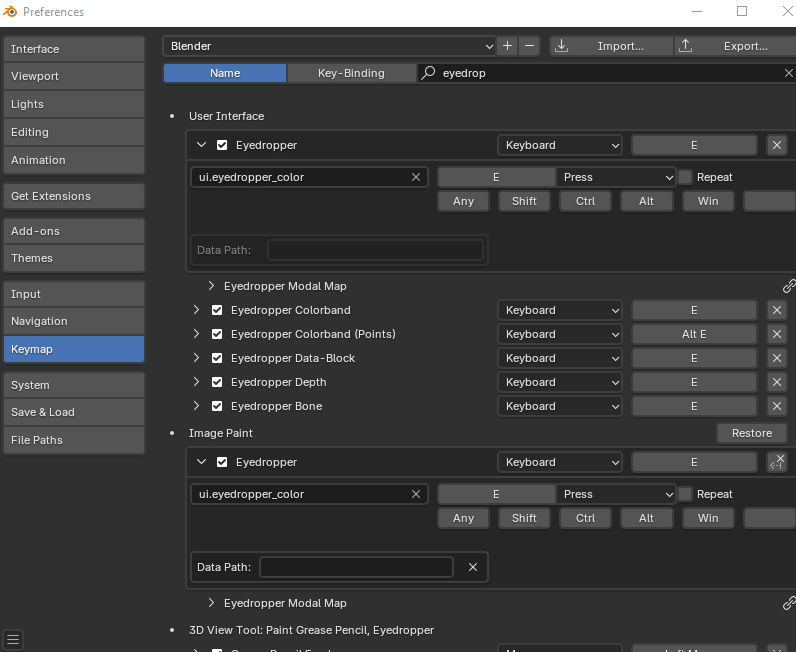
Task: Click the Restore button for Image Paint
Action: click(751, 433)
